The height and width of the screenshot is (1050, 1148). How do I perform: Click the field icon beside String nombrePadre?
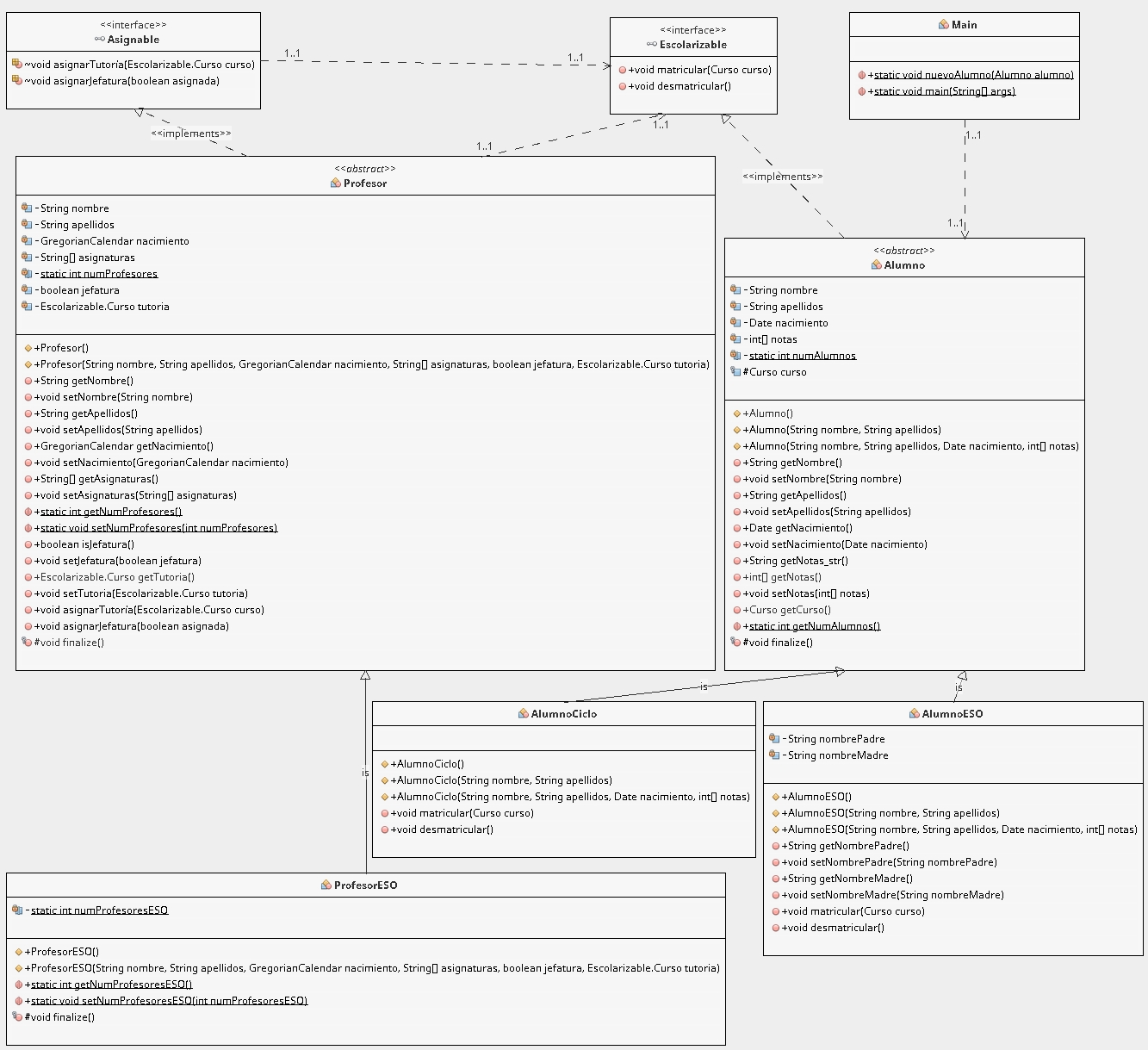point(774,739)
